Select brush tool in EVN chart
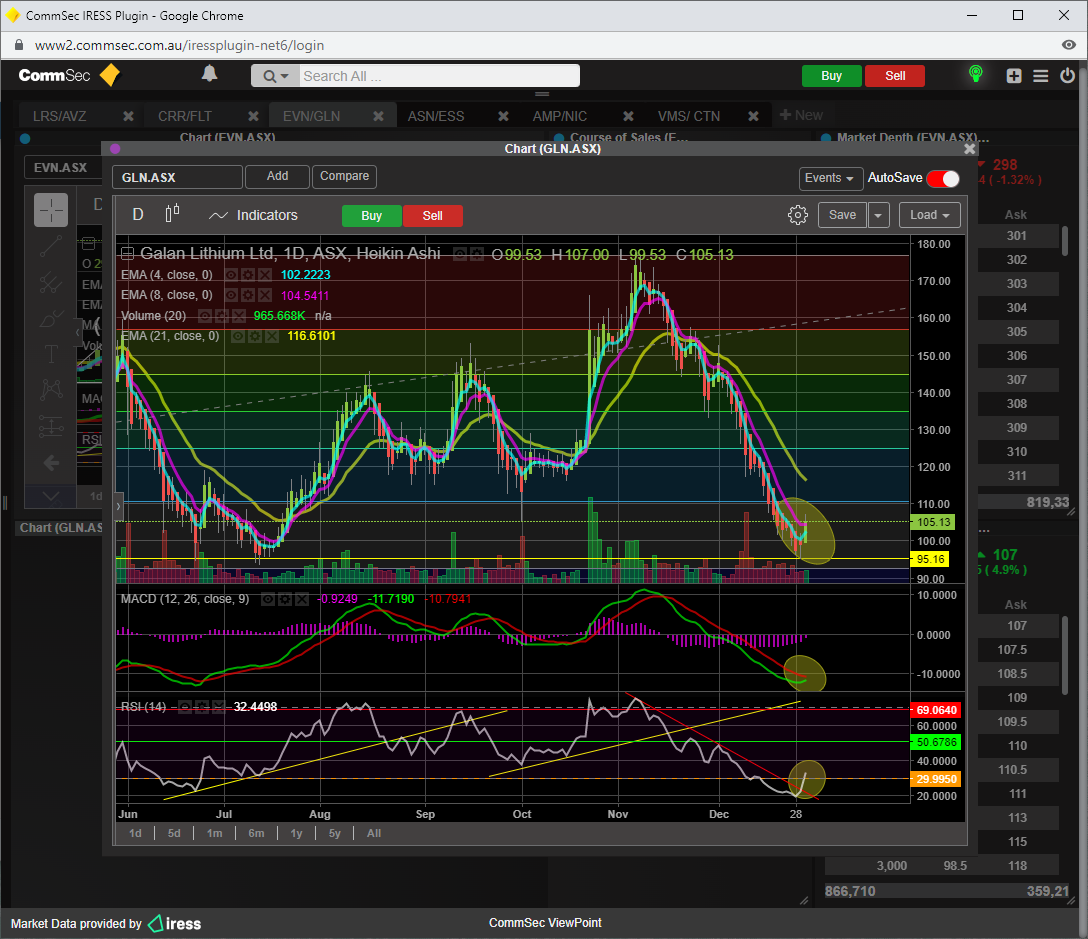Viewport: 1088px width, 939px height. click(x=51, y=319)
